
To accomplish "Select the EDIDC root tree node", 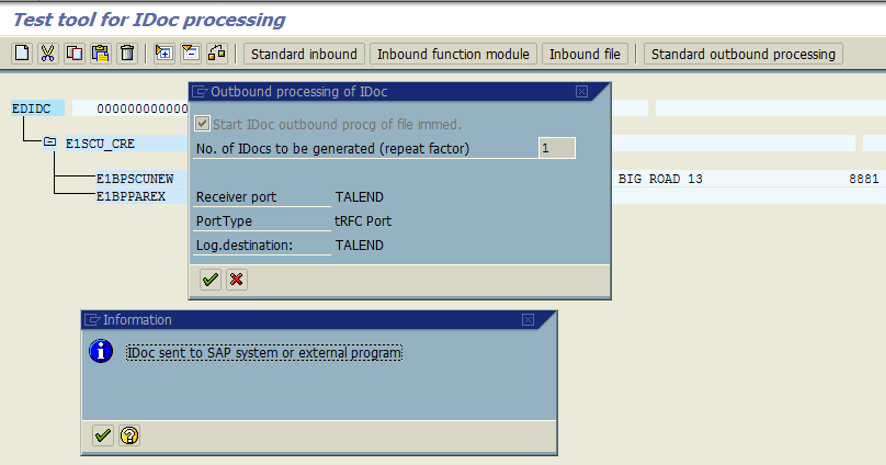I will pyautogui.click(x=32, y=108).
